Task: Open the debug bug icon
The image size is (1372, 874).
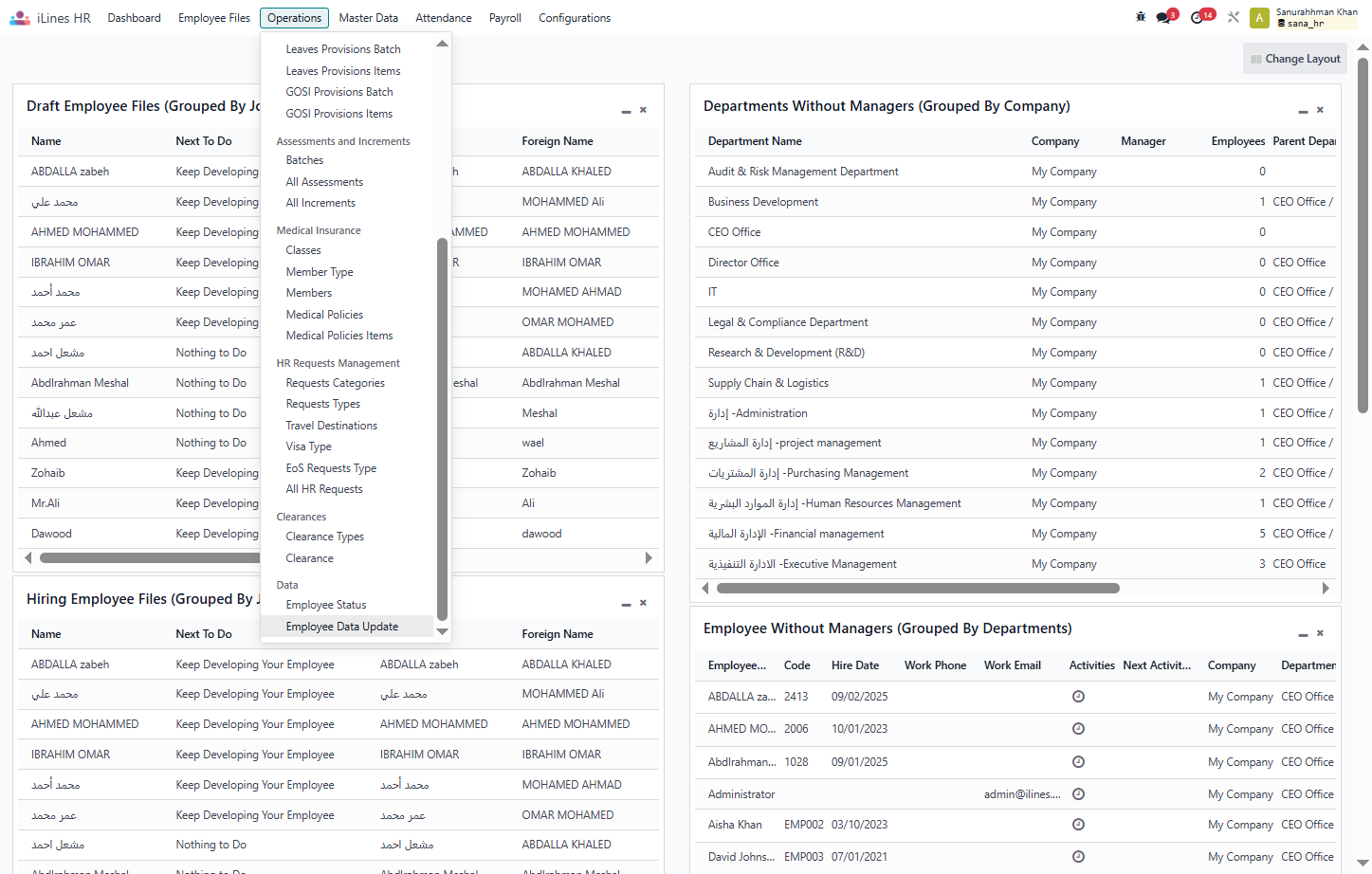Action: pyautogui.click(x=1141, y=17)
